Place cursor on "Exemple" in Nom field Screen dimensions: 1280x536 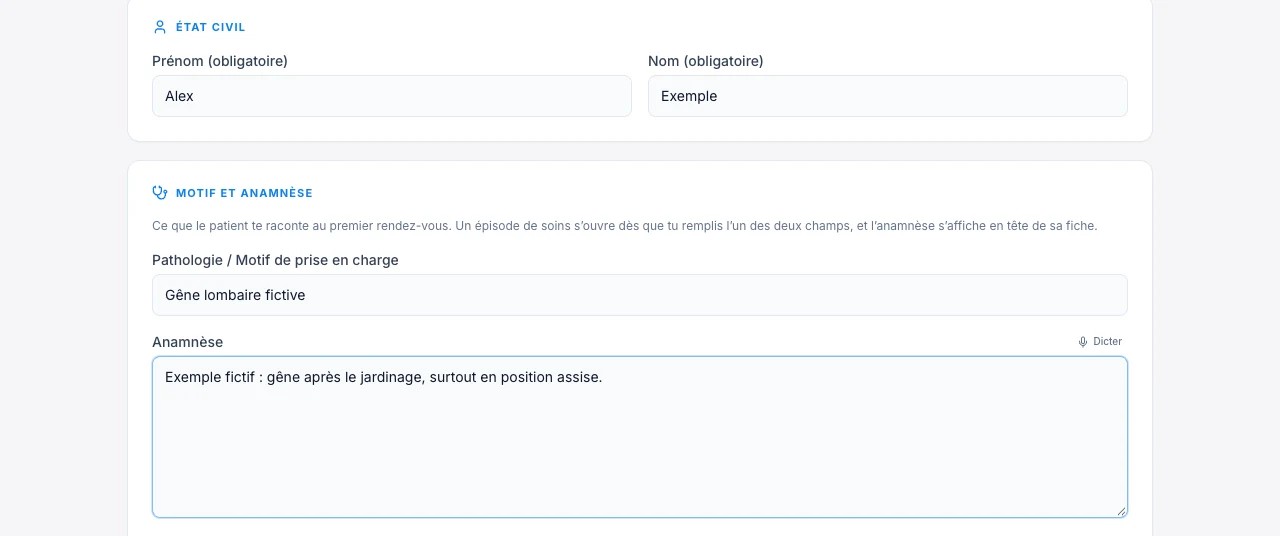(689, 96)
